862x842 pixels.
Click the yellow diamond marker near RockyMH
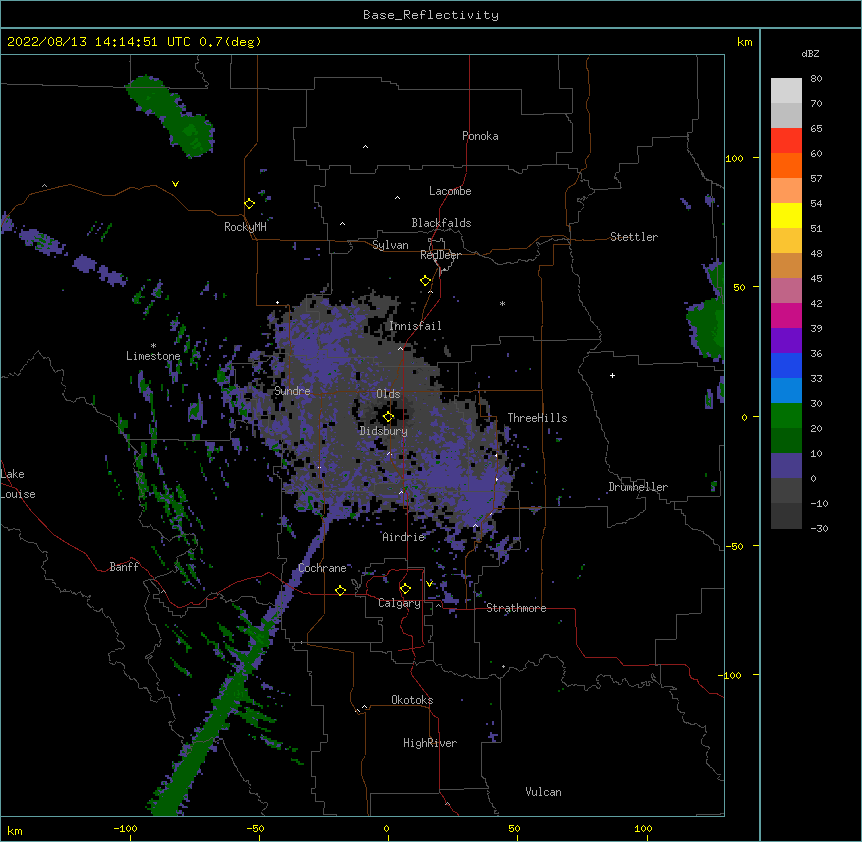(x=249, y=204)
